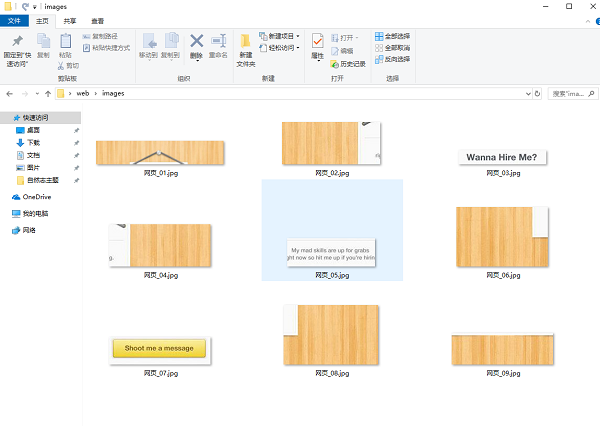Image resolution: width=600 pixels, height=426 pixels.
Task: Click the Up one level arrow
Action: (47, 93)
